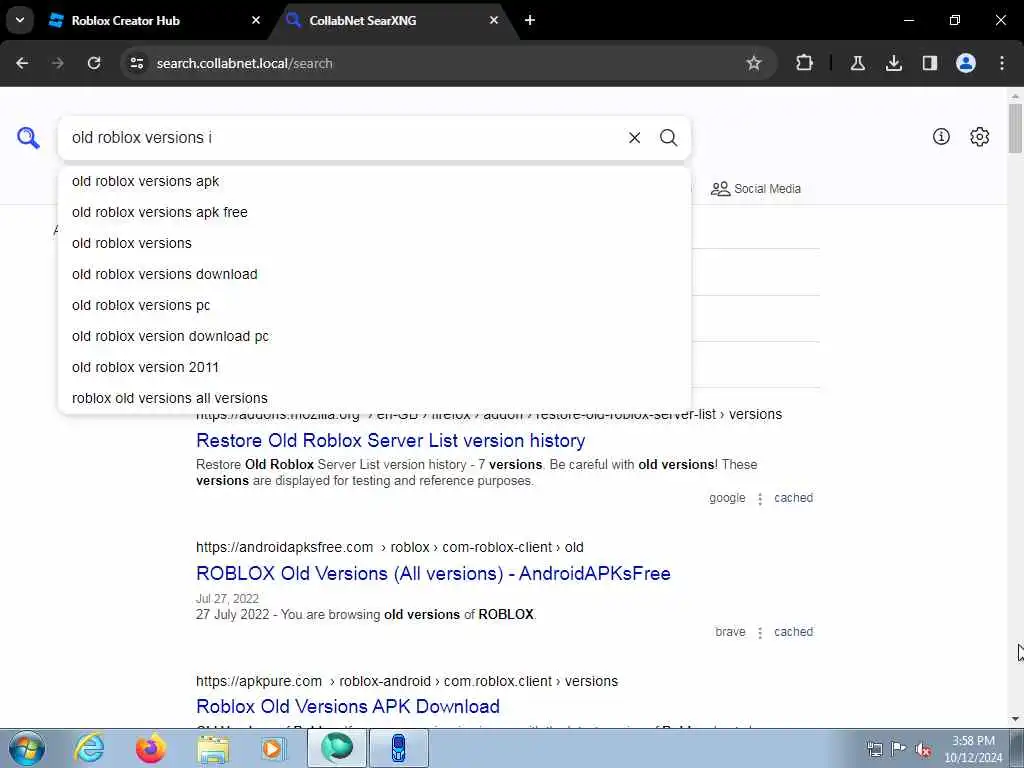Open Chrome Labs flask icon
Screen dimensions: 1024x768
click(x=857, y=63)
